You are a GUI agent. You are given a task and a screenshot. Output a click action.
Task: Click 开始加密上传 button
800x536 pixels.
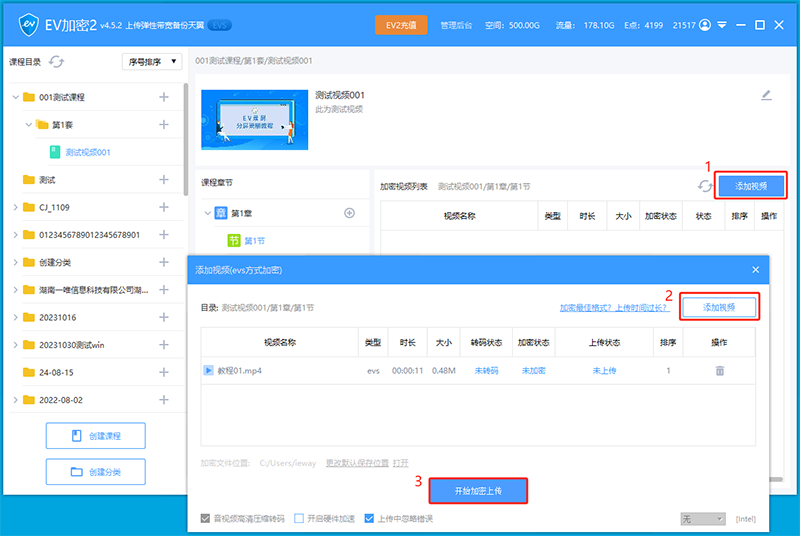tap(478, 491)
